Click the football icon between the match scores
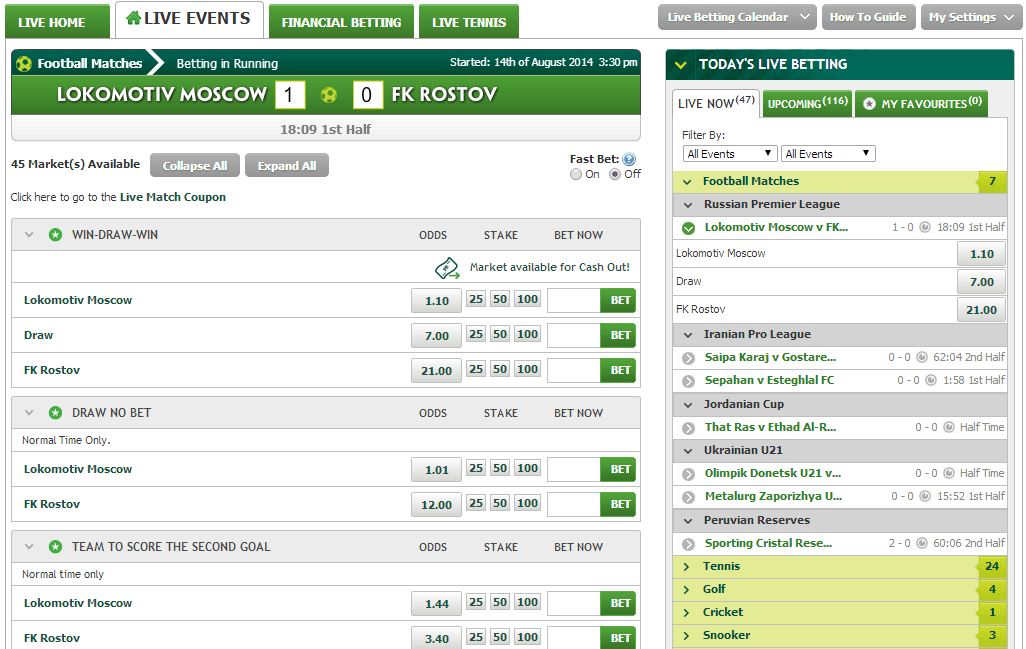 click(x=328, y=95)
